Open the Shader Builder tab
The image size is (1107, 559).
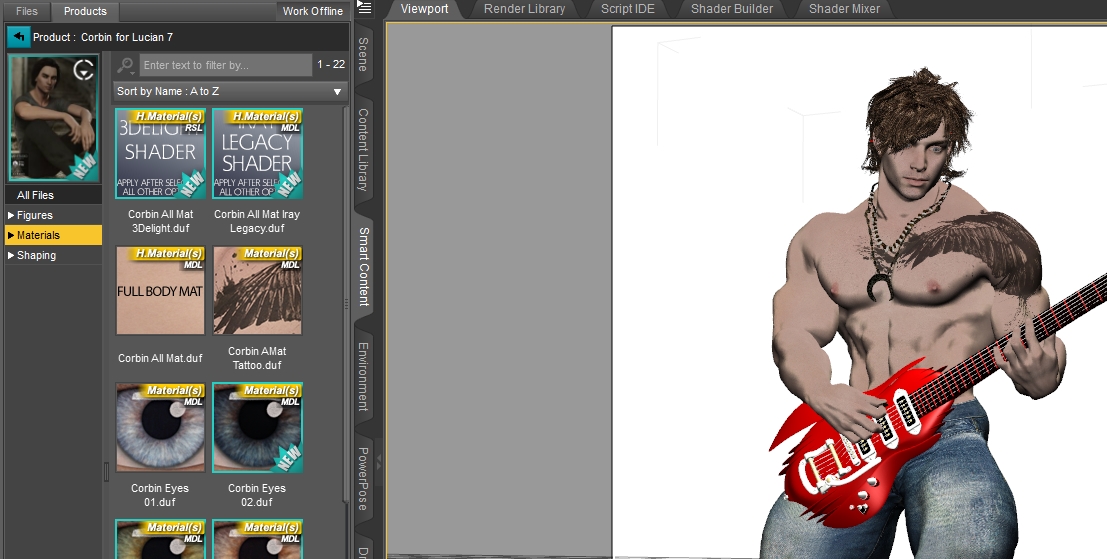click(731, 9)
